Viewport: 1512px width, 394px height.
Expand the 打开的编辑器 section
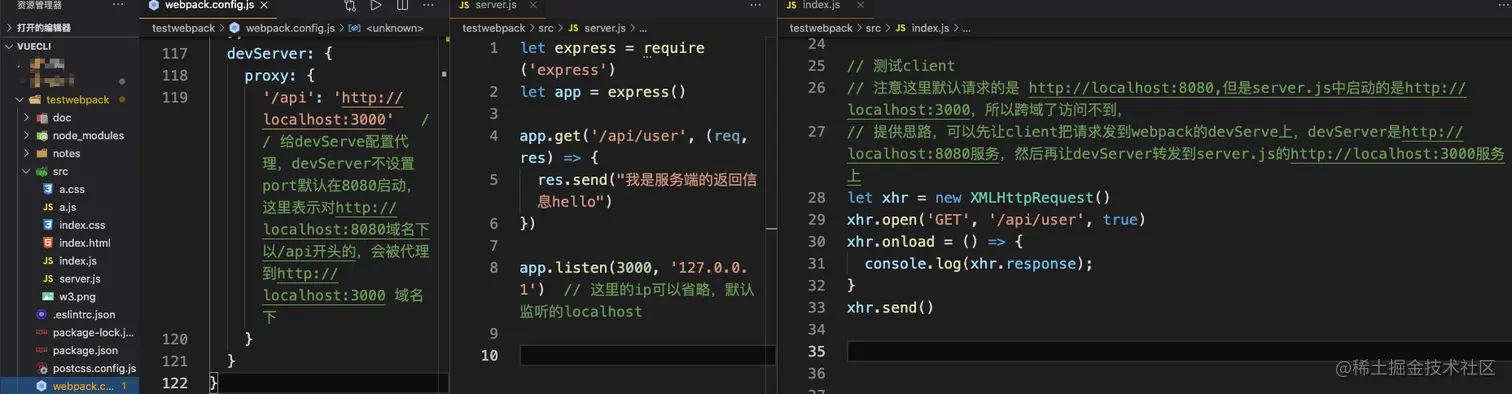coord(9,28)
